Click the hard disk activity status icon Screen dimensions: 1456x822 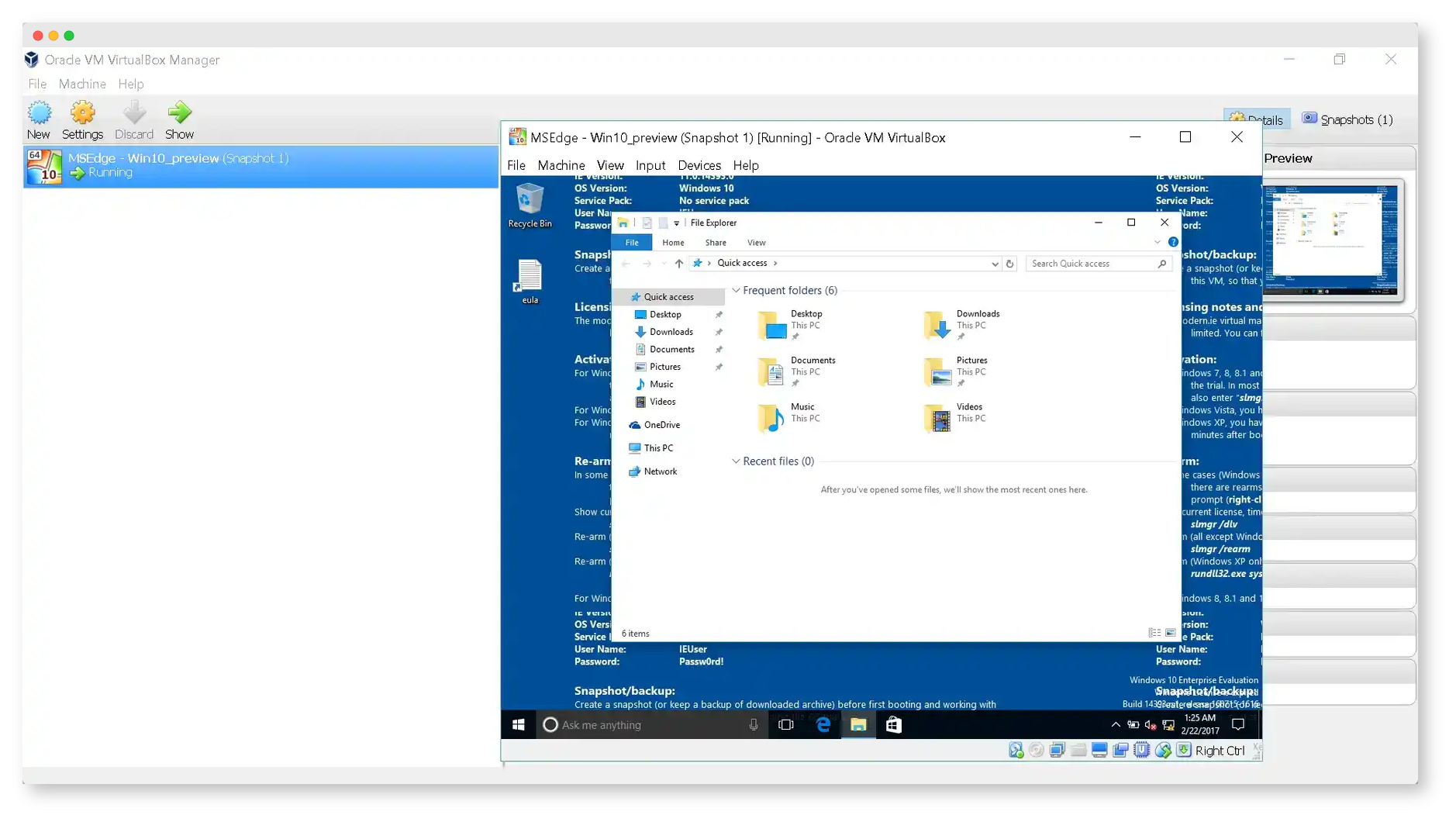pyautogui.click(x=1016, y=750)
